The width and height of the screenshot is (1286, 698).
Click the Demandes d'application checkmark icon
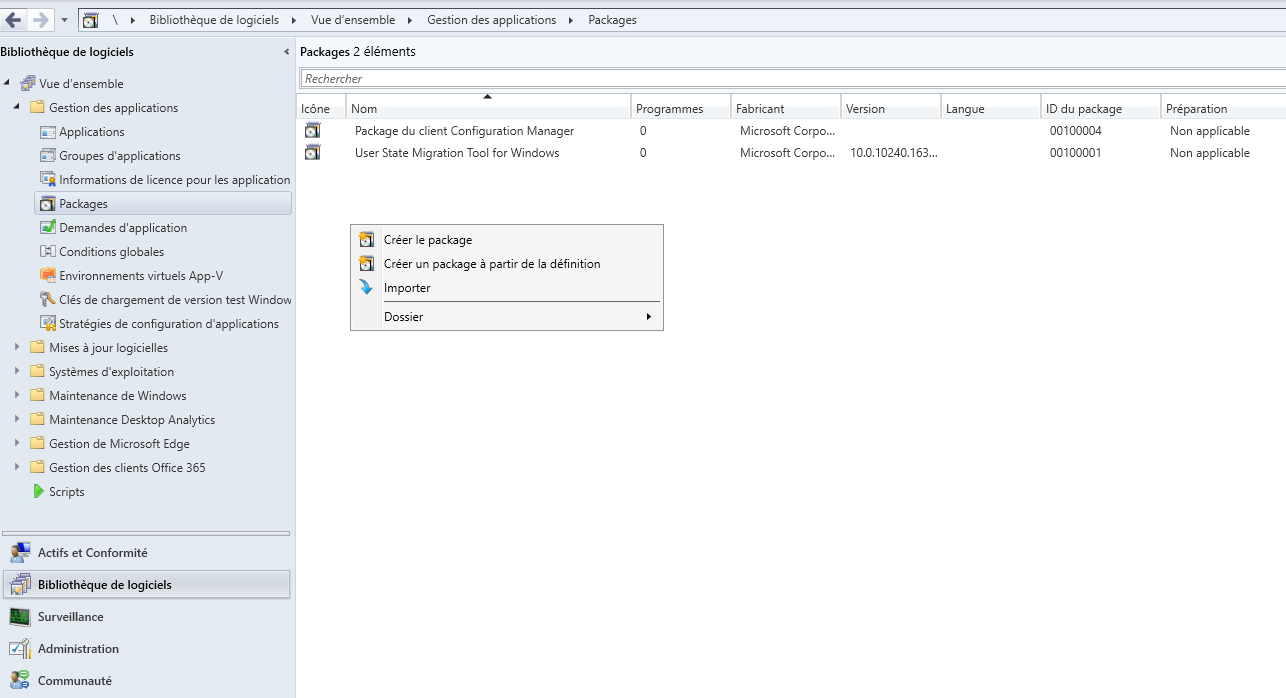point(48,228)
